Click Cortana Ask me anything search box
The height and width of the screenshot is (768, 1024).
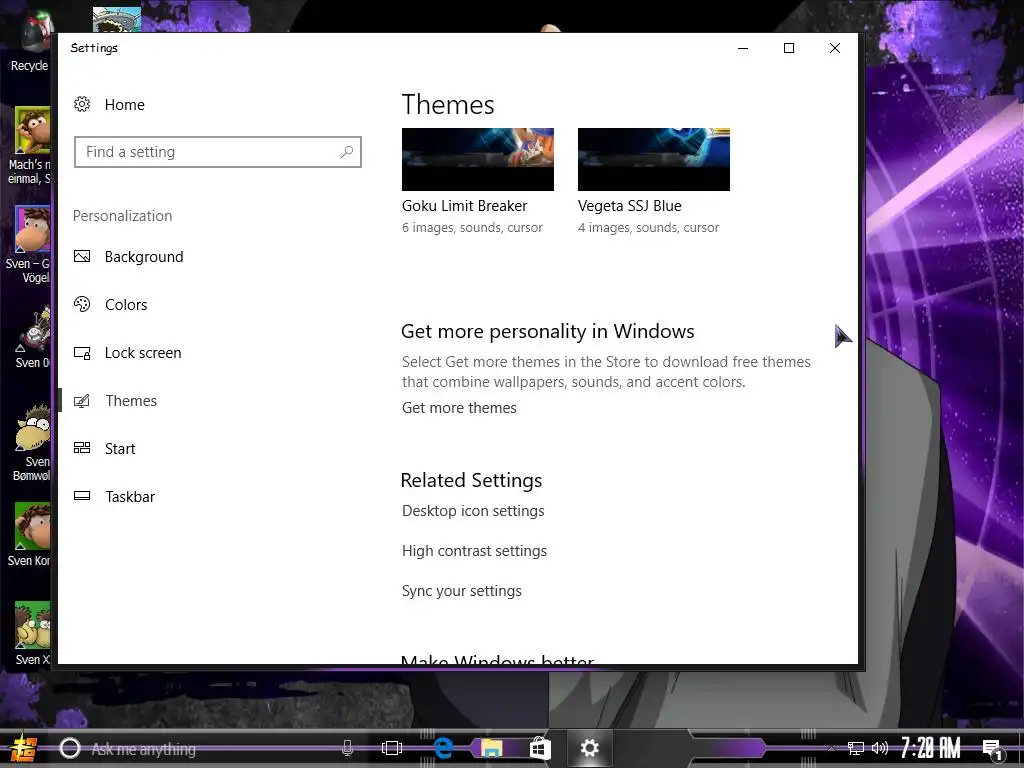point(209,748)
